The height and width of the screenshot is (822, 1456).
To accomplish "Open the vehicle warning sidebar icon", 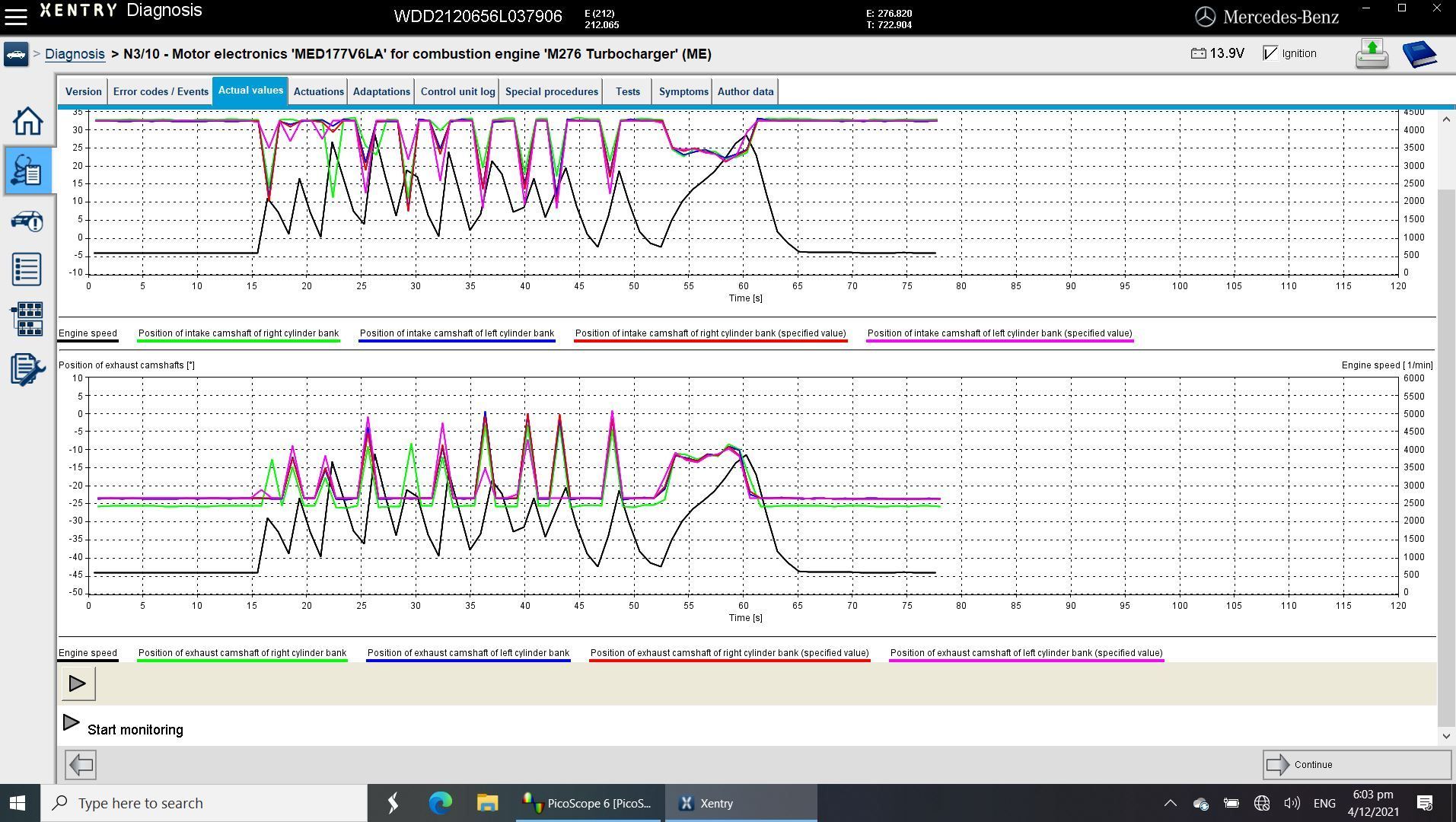I will (x=27, y=221).
